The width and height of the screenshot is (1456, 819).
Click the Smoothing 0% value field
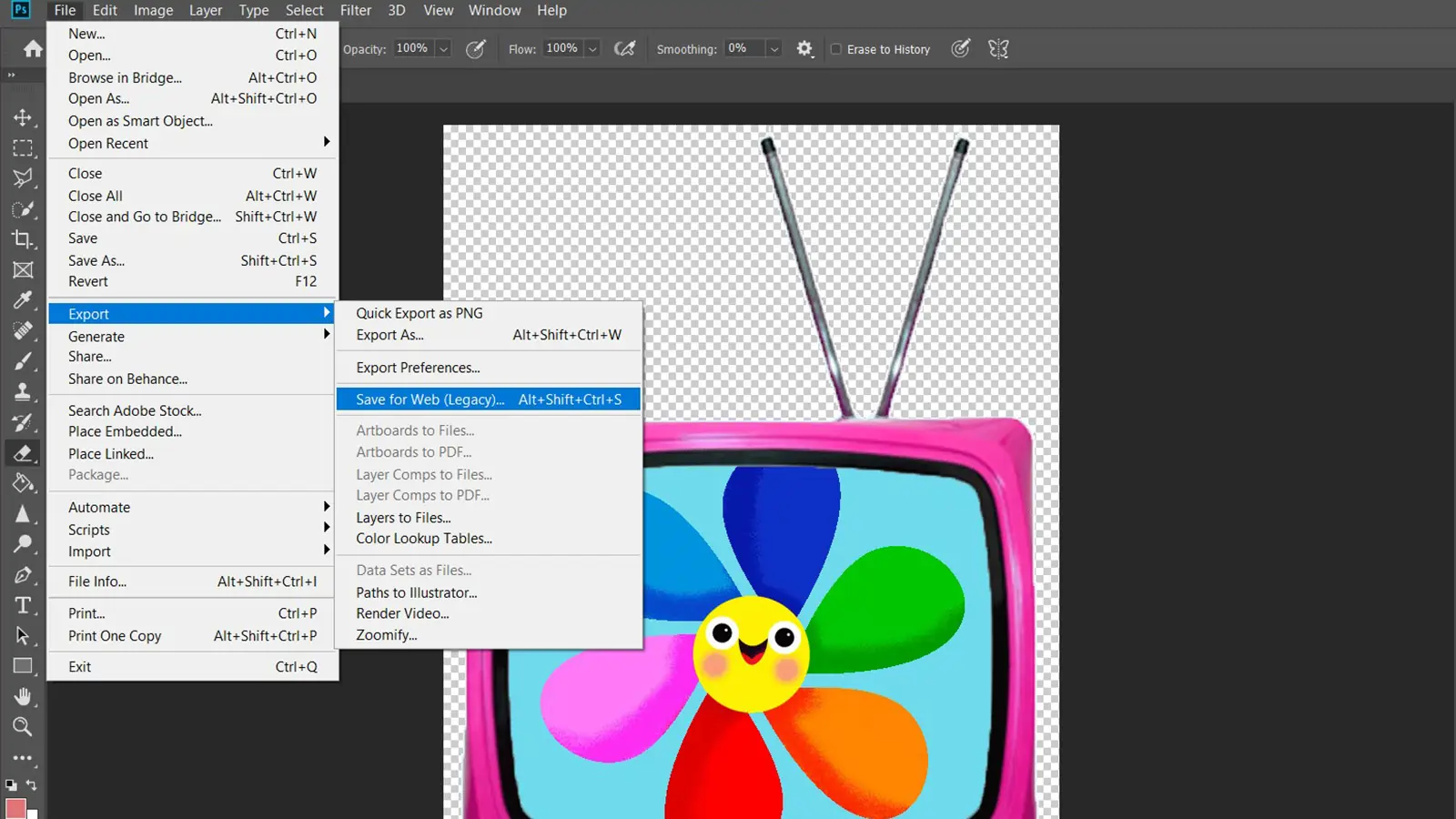744,48
